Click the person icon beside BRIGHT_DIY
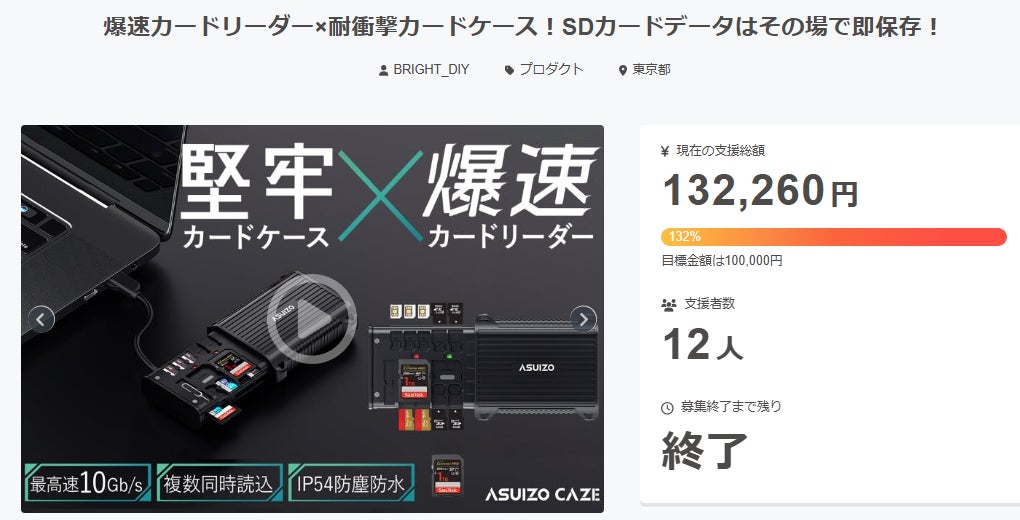Viewport: 1020px width, 520px height. [384, 70]
